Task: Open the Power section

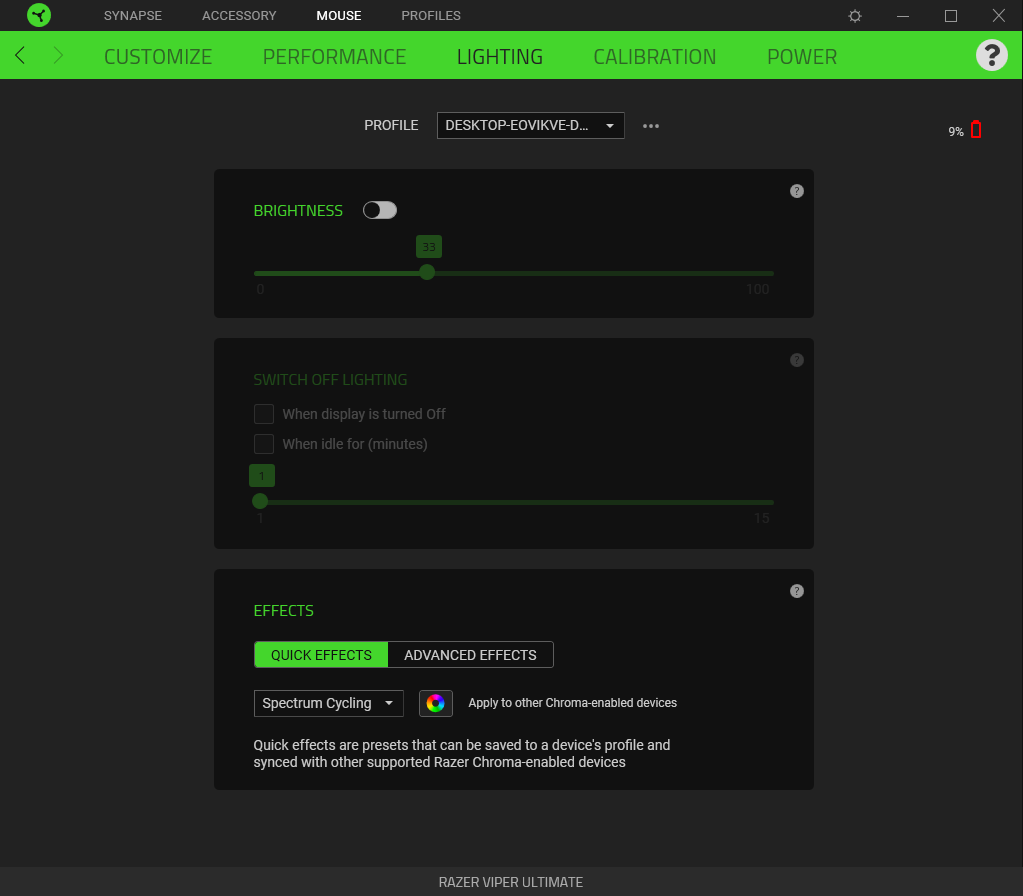Action: (x=802, y=57)
